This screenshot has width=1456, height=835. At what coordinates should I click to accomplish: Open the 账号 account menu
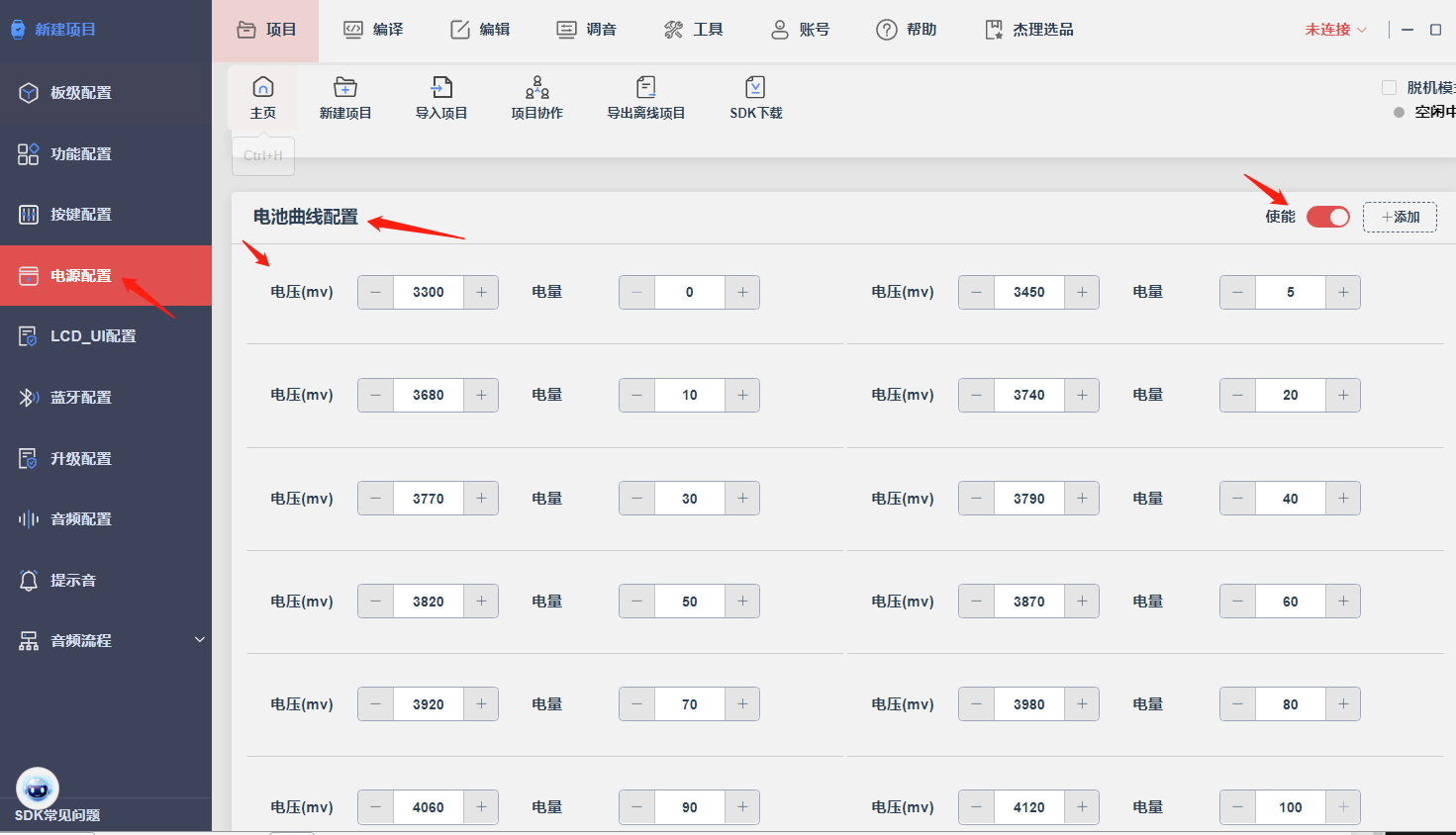(801, 30)
